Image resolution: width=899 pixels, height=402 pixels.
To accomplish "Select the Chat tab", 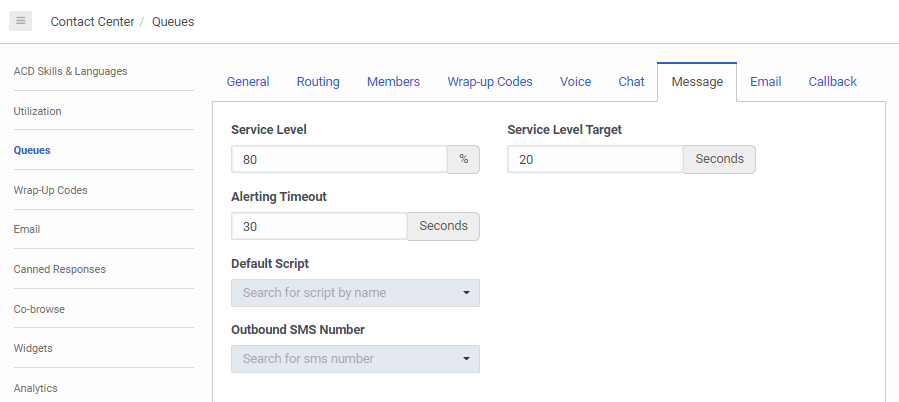I will pyautogui.click(x=631, y=82).
